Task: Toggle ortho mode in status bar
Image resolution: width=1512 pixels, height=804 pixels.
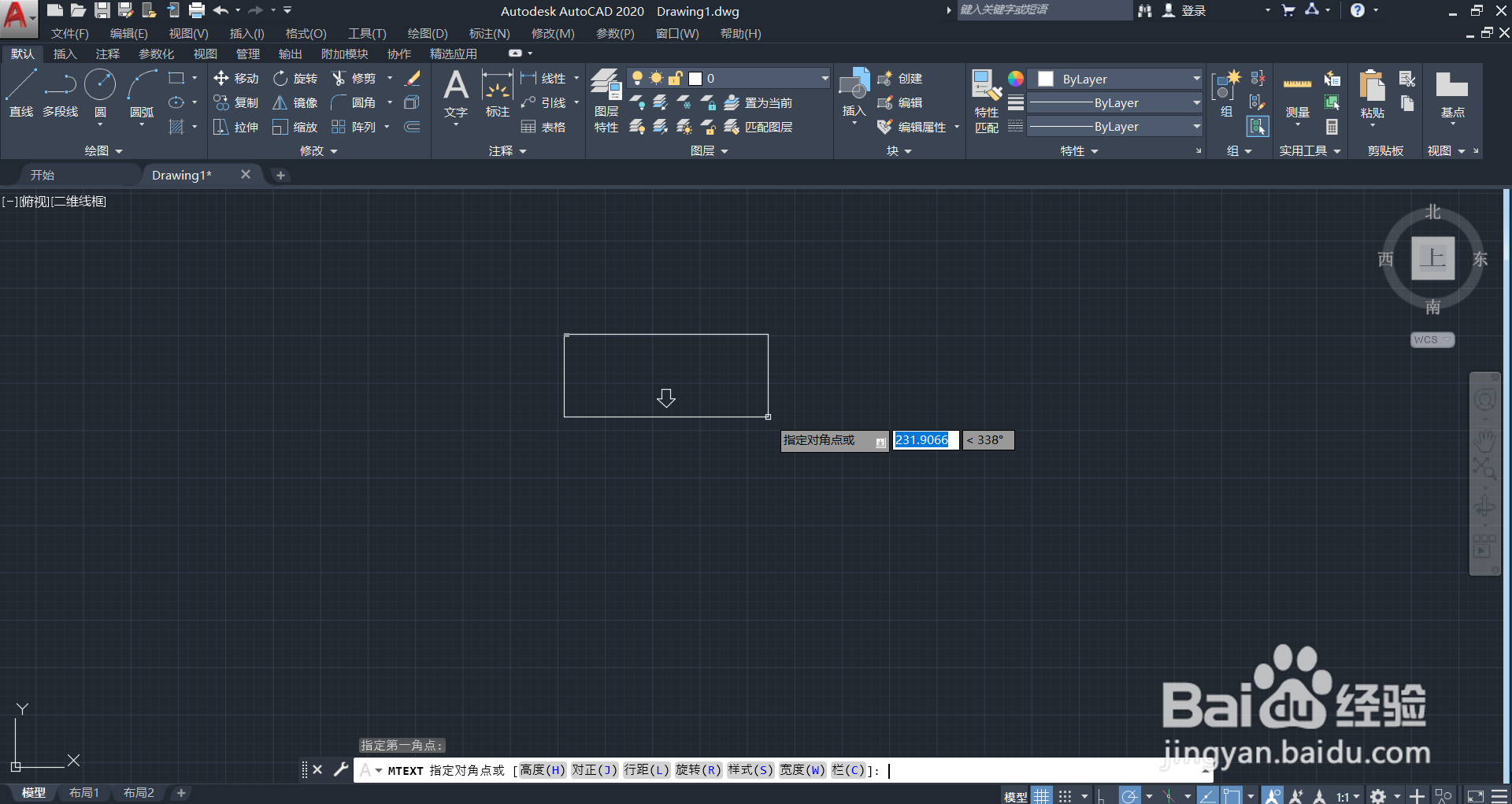Action: (1102, 796)
